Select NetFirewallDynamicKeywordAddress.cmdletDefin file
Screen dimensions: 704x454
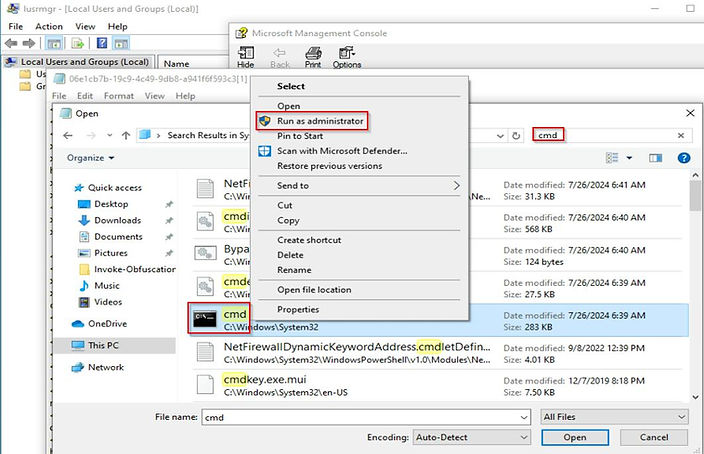click(x=441, y=353)
